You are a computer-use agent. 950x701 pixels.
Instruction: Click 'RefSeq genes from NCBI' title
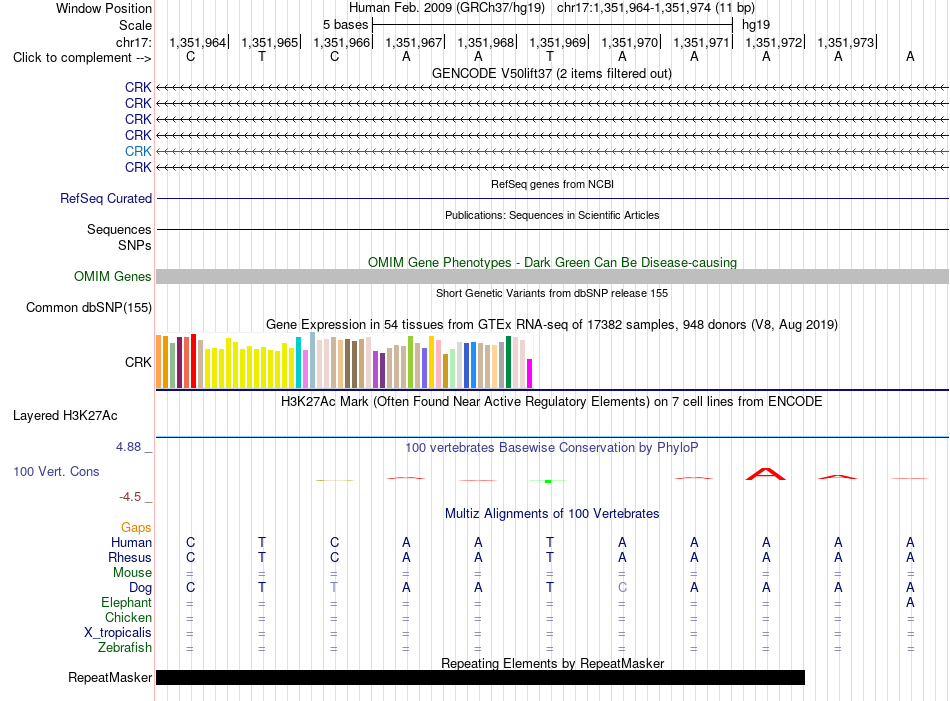[x=553, y=184]
